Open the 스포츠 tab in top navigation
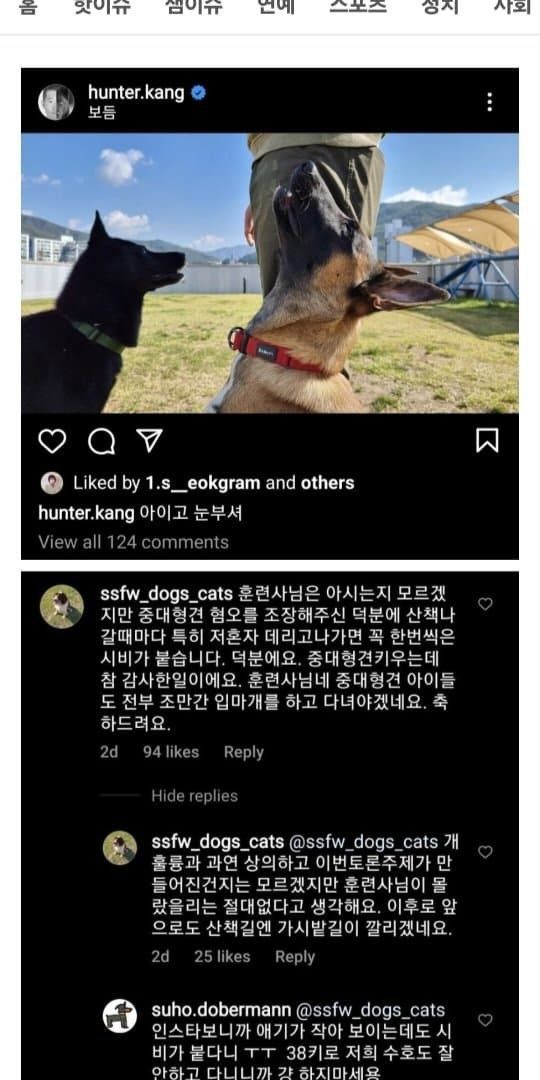This screenshot has width=540, height=1080. click(358, 8)
